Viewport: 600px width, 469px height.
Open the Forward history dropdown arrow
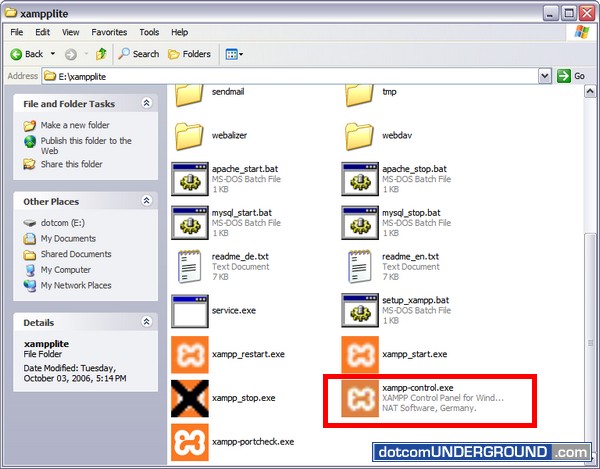click(86, 54)
